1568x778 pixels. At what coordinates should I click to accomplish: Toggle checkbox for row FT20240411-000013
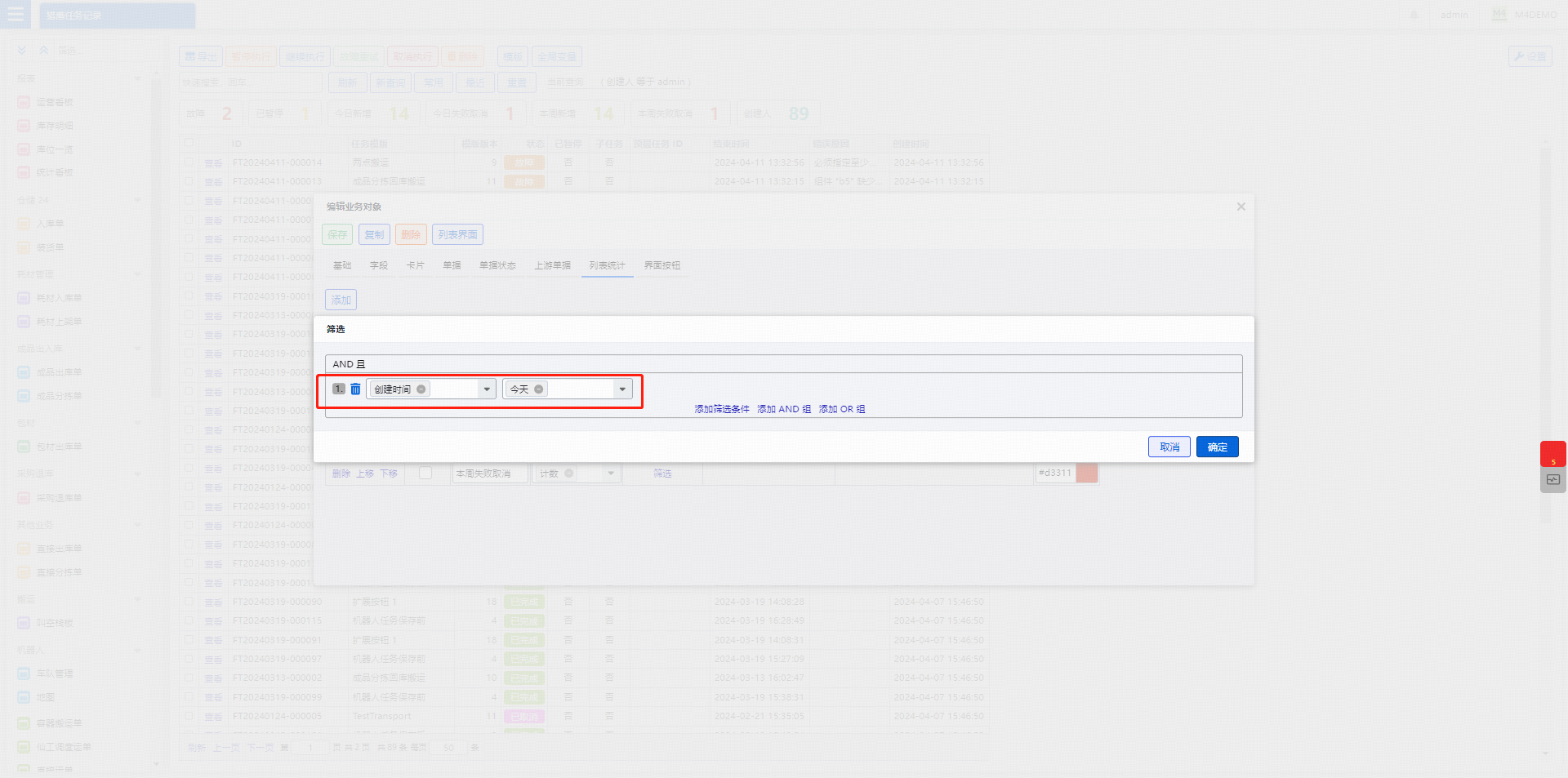click(x=189, y=180)
